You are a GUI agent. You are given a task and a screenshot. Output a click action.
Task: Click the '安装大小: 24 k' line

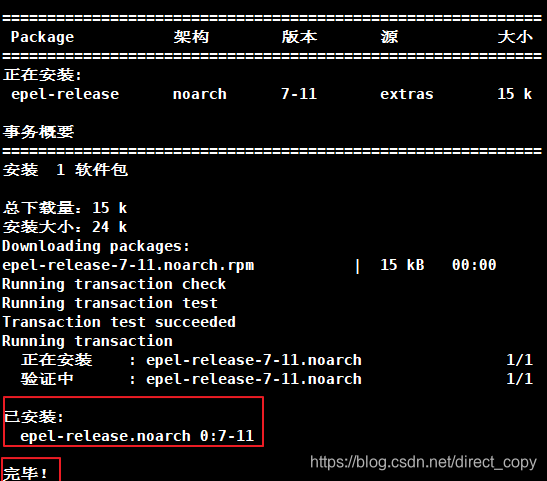(x=65, y=227)
